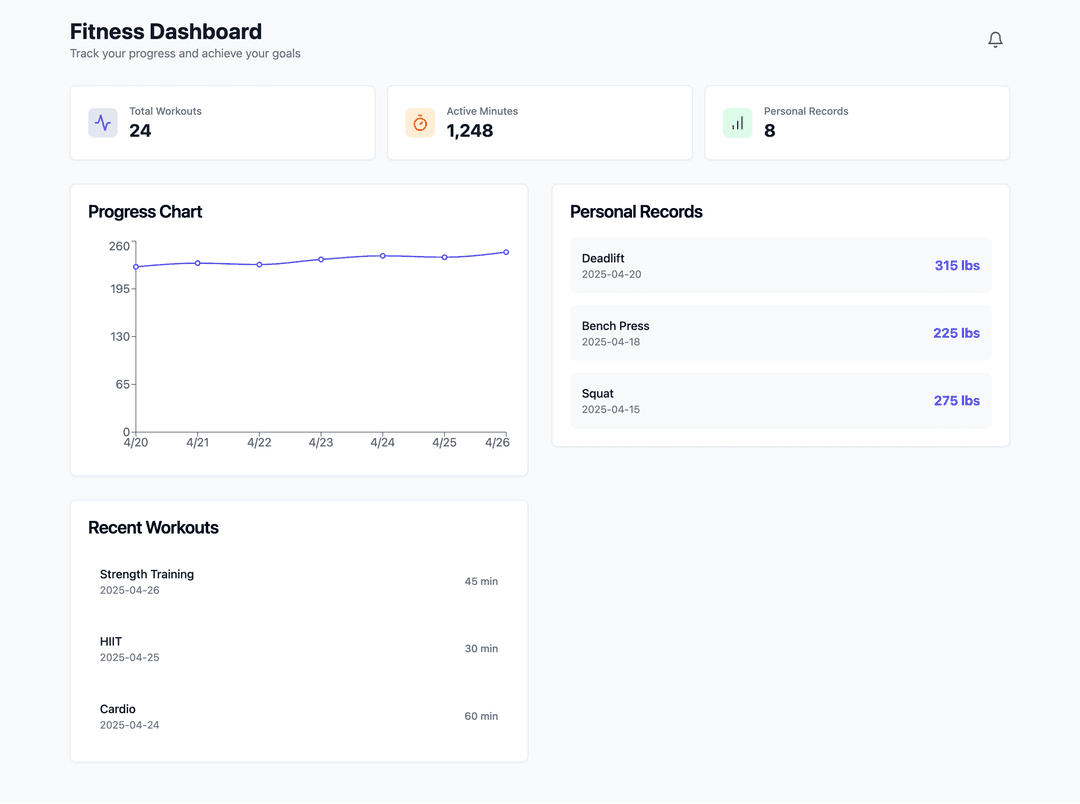The width and height of the screenshot is (1080, 804).
Task: Click the Personal Records bar chart icon
Action: pyautogui.click(x=737, y=123)
